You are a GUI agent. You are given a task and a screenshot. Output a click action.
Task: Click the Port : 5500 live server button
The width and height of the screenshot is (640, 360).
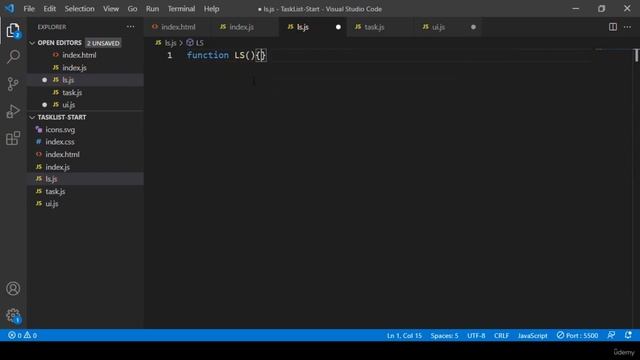tap(577, 336)
